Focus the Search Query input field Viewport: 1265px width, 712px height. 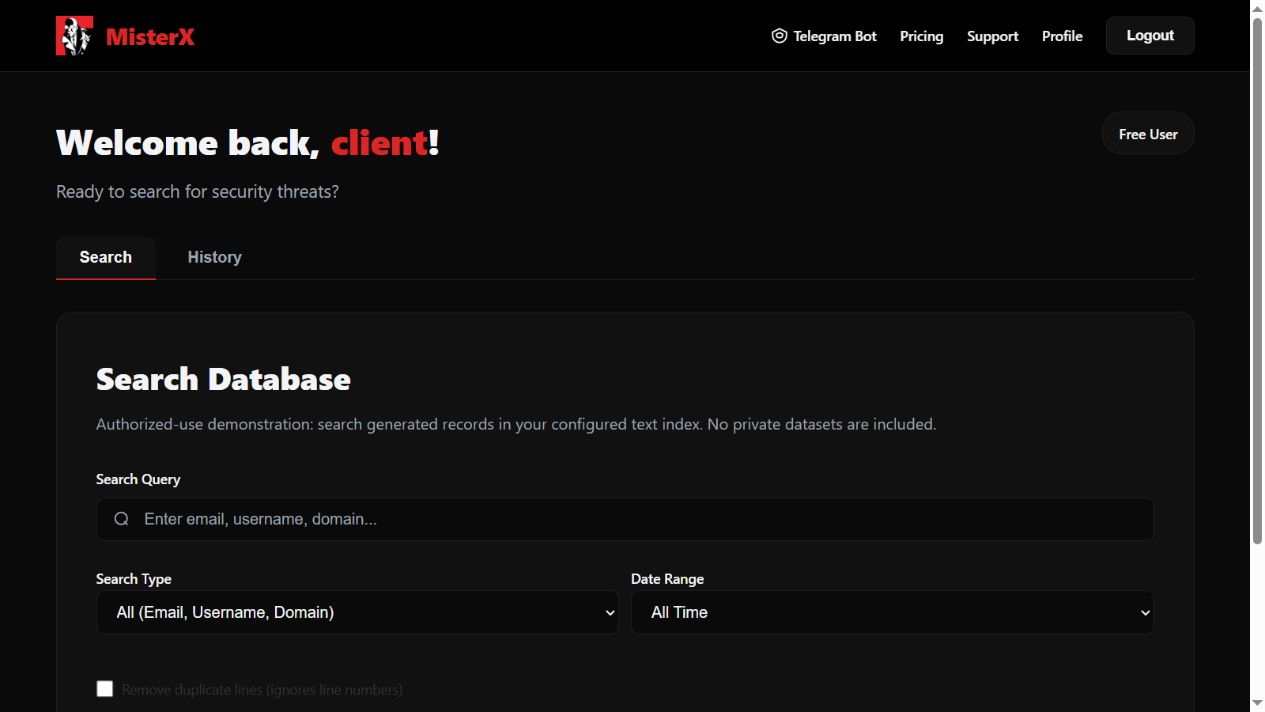click(625, 519)
